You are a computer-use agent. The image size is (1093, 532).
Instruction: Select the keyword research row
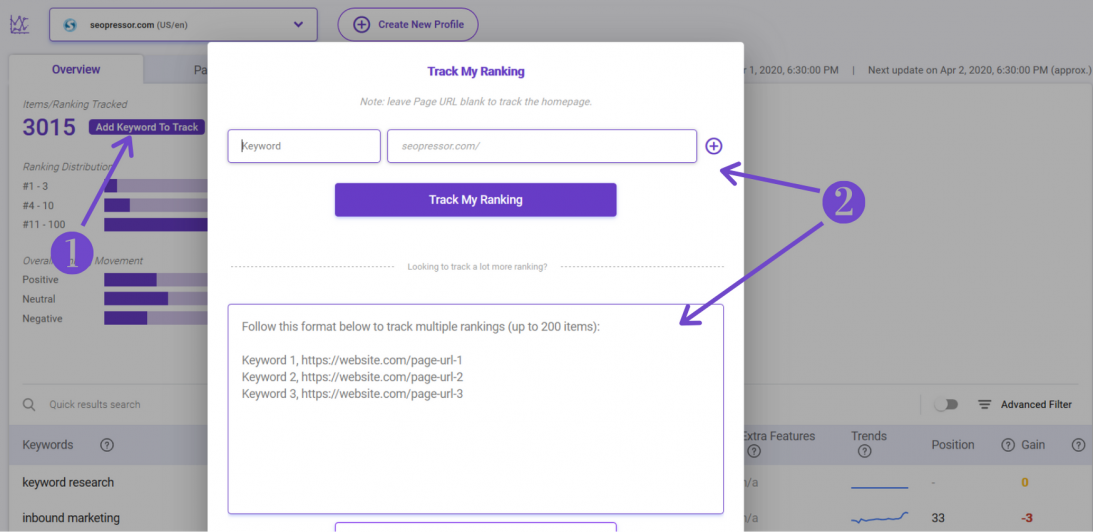click(x=68, y=482)
